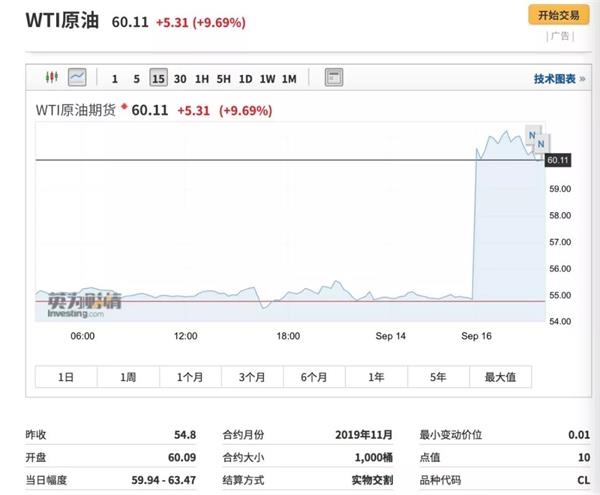The width and height of the screenshot is (600, 495).
Task: Click the upper N news marker
Action: coord(532,135)
